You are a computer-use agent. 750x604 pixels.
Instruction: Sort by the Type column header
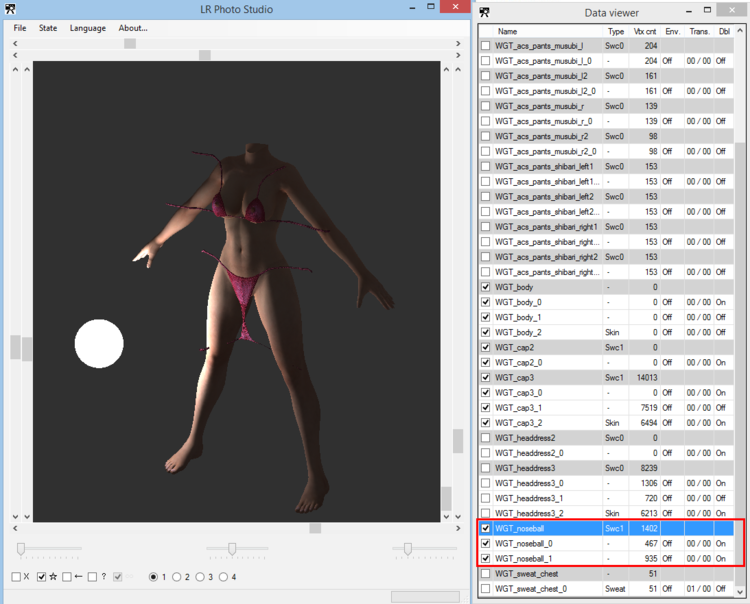pyautogui.click(x=616, y=31)
